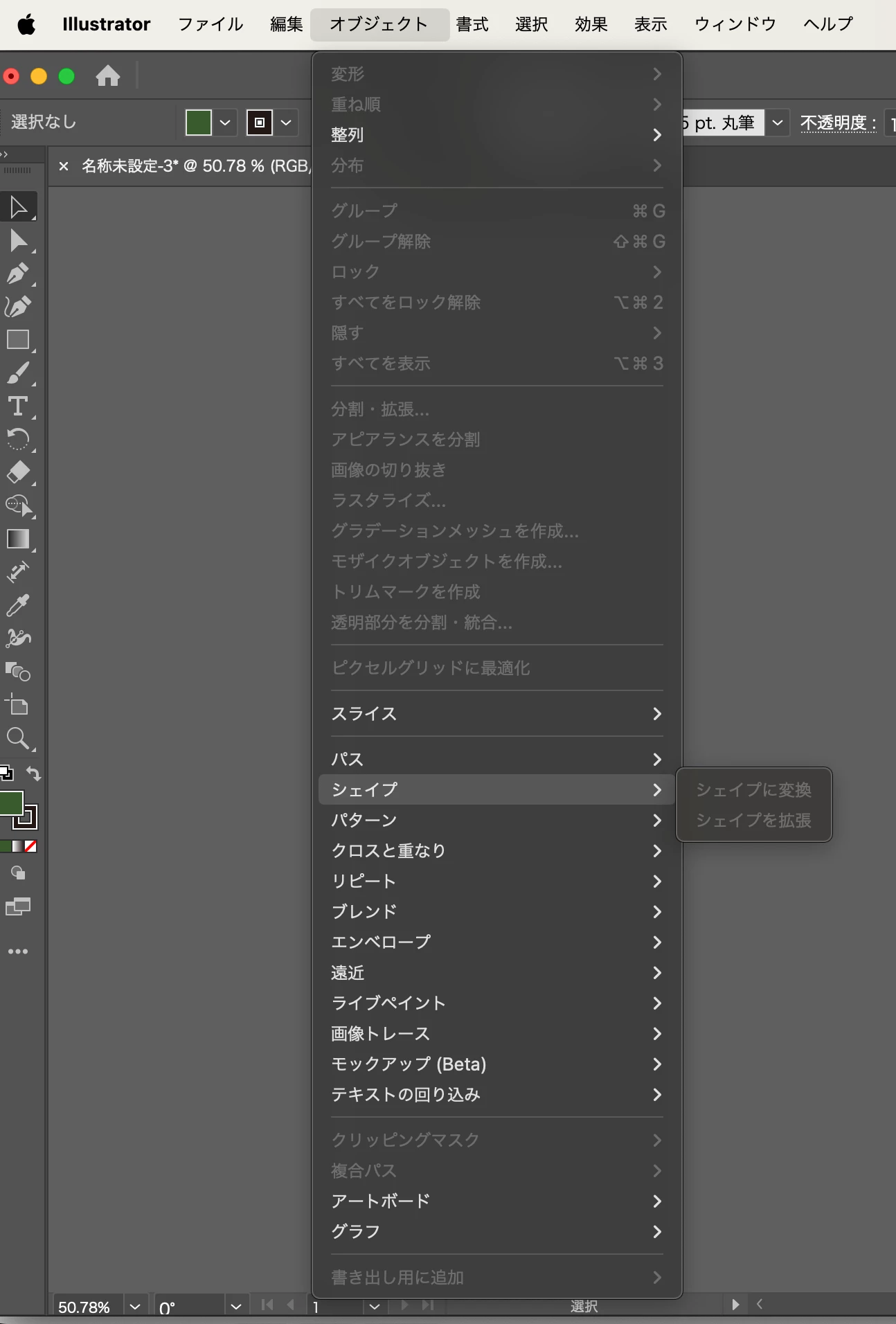This screenshot has height=1324, width=896.
Task: Open 書式 menu
Action: click(x=472, y=25)
